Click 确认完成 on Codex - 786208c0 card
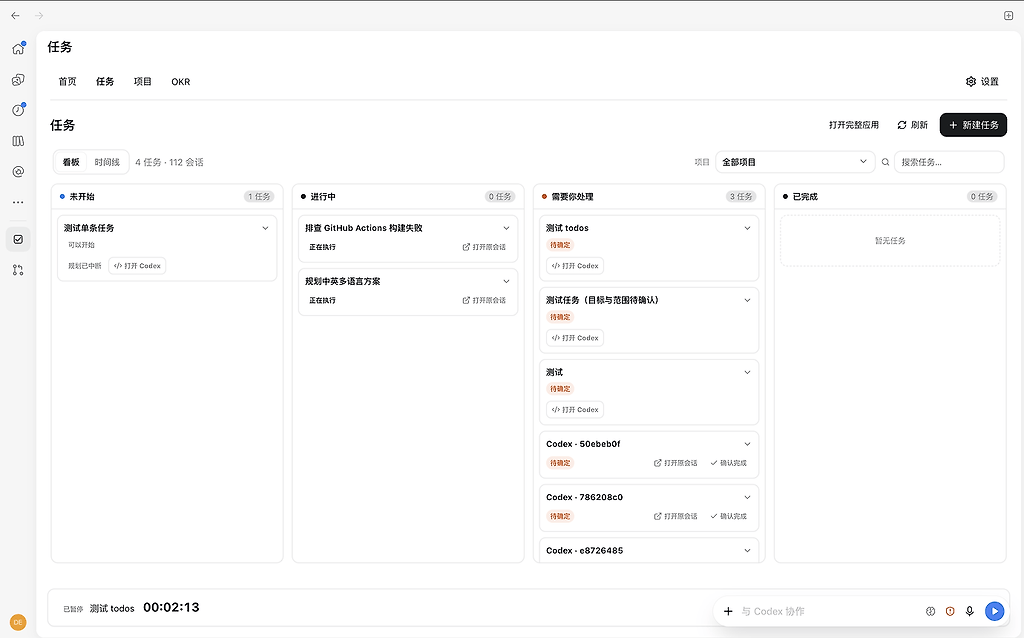 tap(728, 516)
